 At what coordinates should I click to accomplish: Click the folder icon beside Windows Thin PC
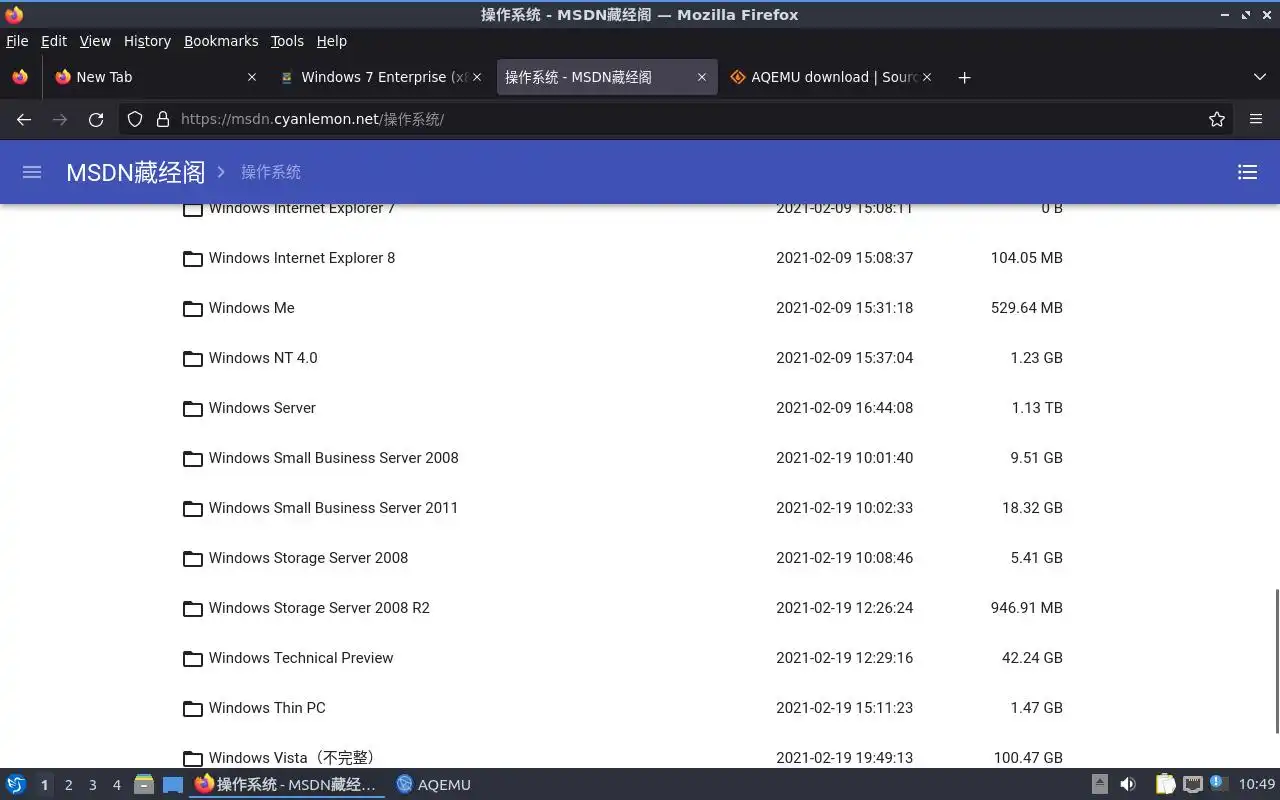(193, 709)
